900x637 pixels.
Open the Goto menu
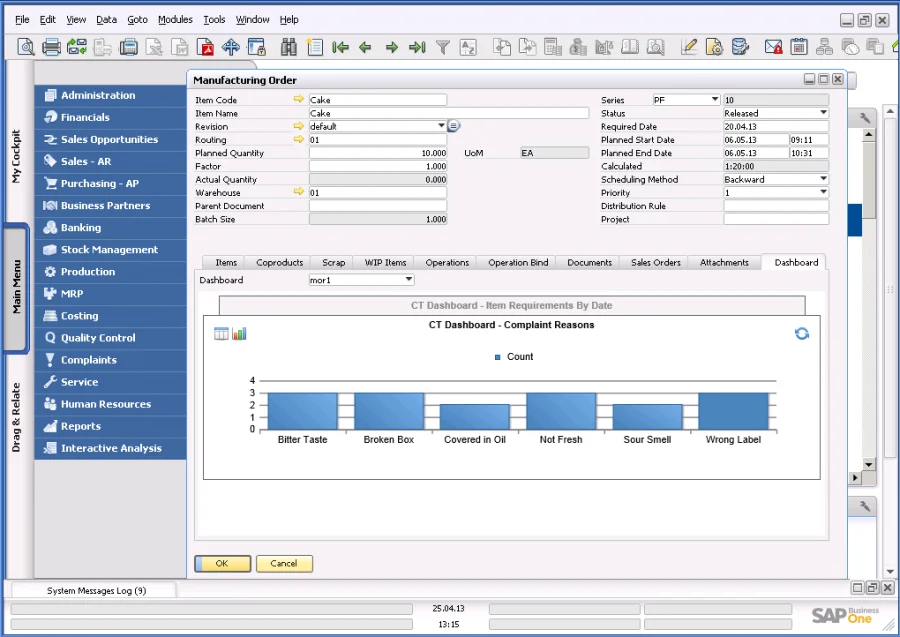click(137, 20)
